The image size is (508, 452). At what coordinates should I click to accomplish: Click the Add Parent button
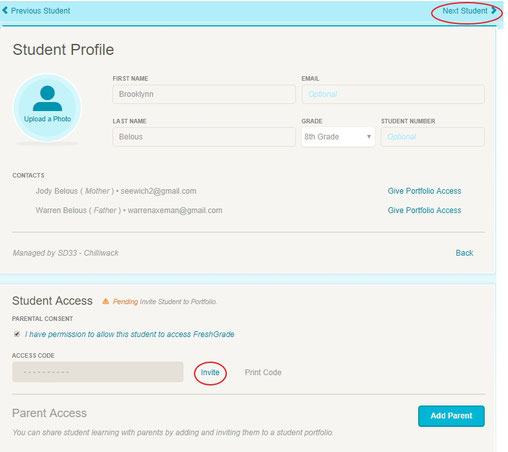click(x=451, y=416)
